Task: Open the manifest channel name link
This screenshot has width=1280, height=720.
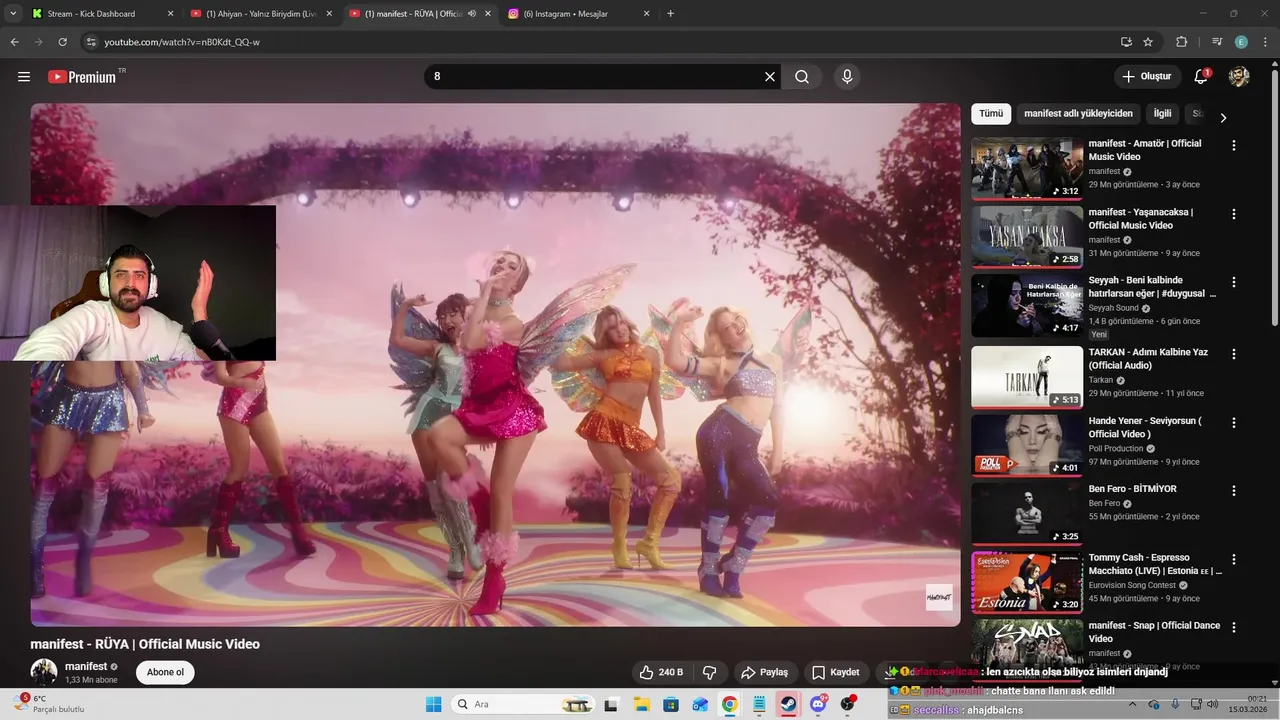Action: coord(86,666)
